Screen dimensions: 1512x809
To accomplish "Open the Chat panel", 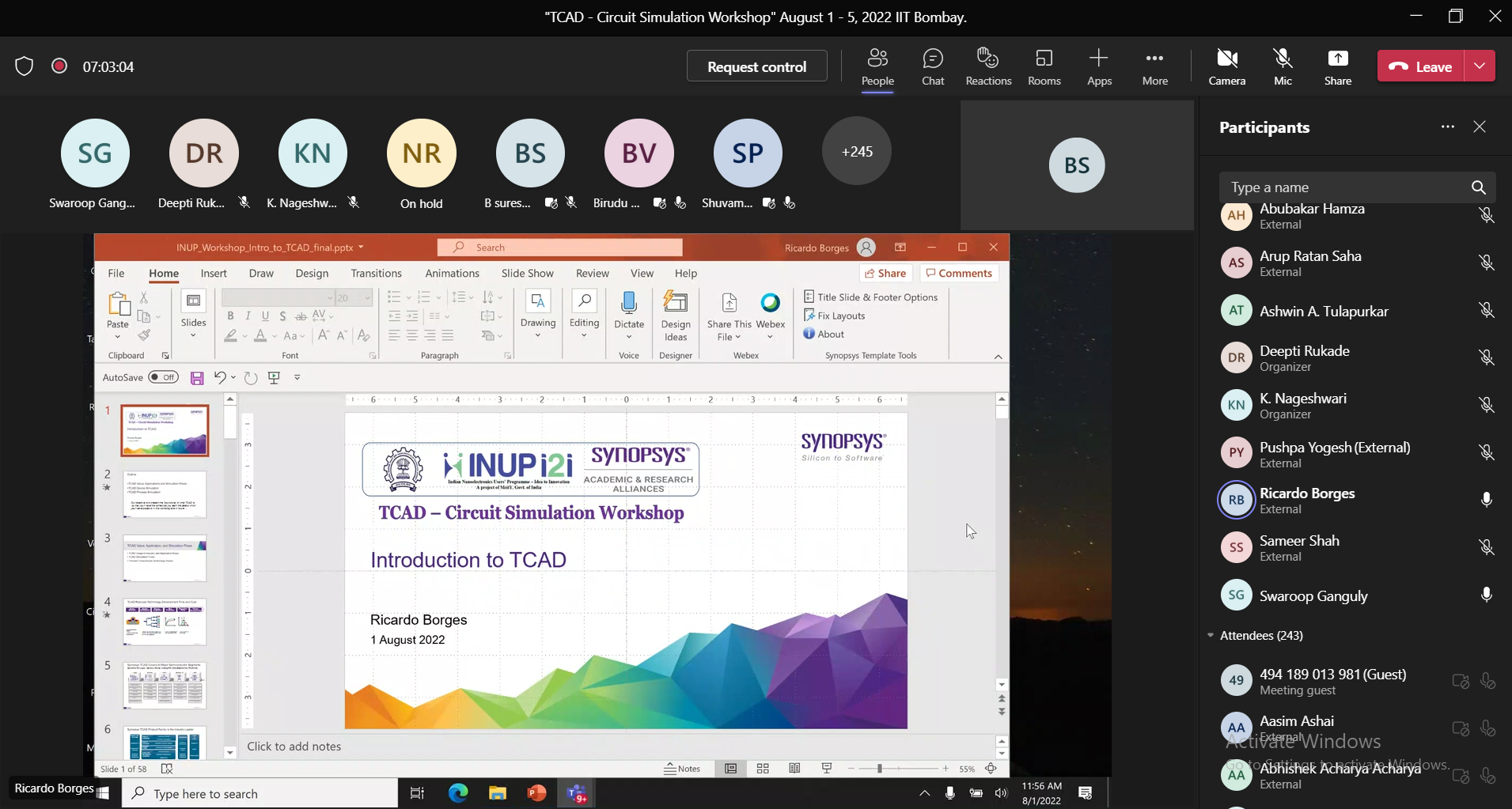I will [x=933, y=67].
